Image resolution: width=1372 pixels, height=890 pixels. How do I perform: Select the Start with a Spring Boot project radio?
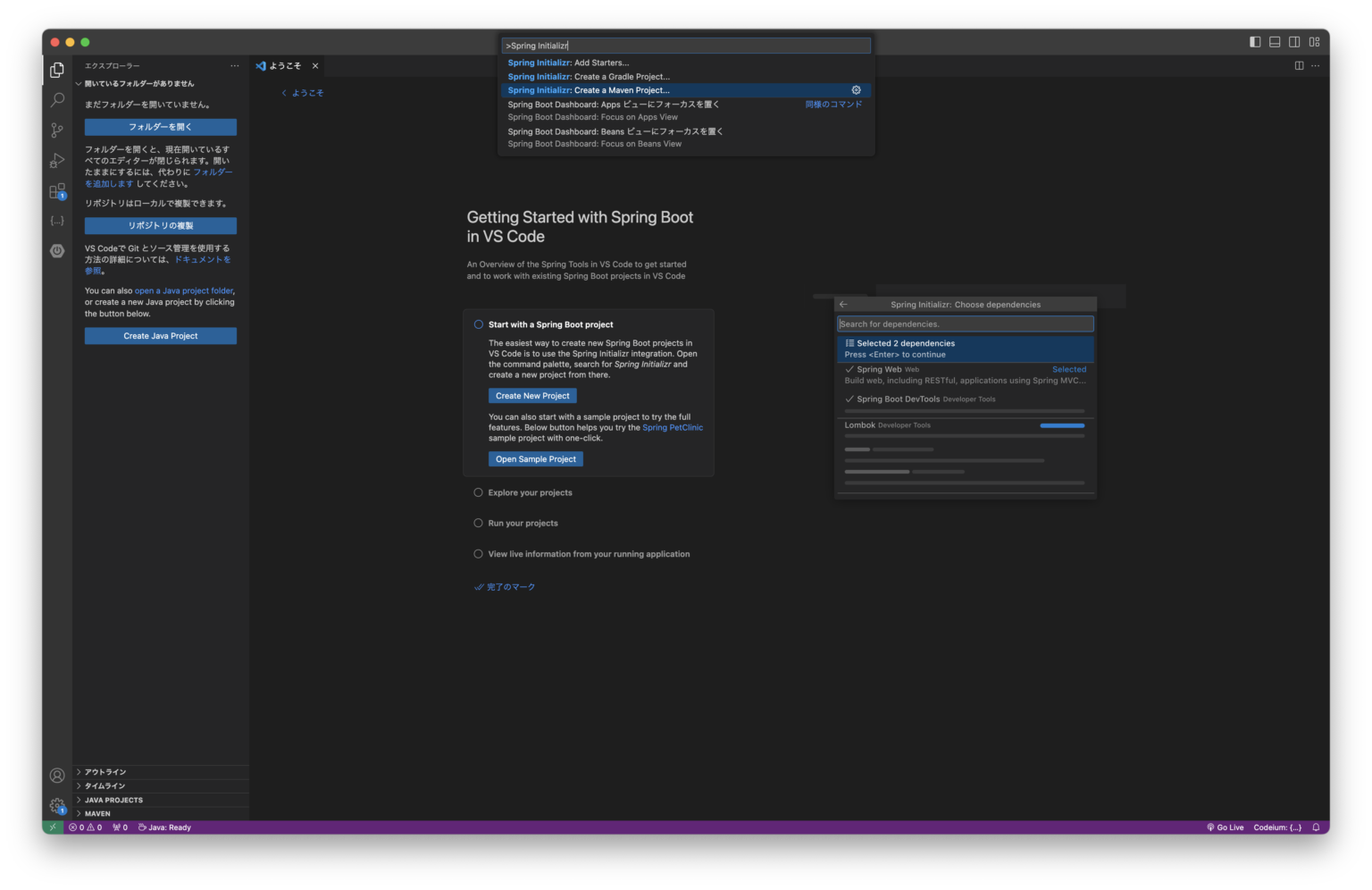(x=478, y=324)
